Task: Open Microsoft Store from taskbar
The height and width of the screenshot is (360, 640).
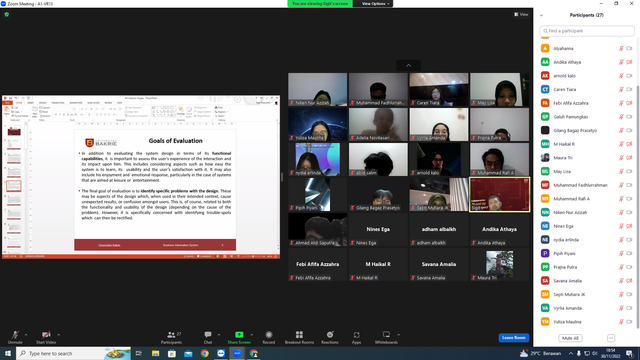Action: click(x=172, y=353)
